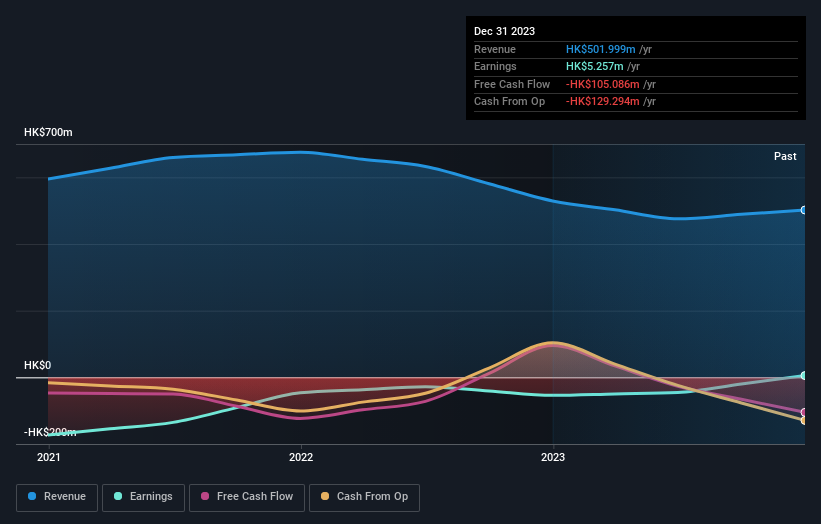The height and width of the screenshot is (524, 821).
Task: Click the HK$700m y-axis label
Action: click(x=48, y=132)
